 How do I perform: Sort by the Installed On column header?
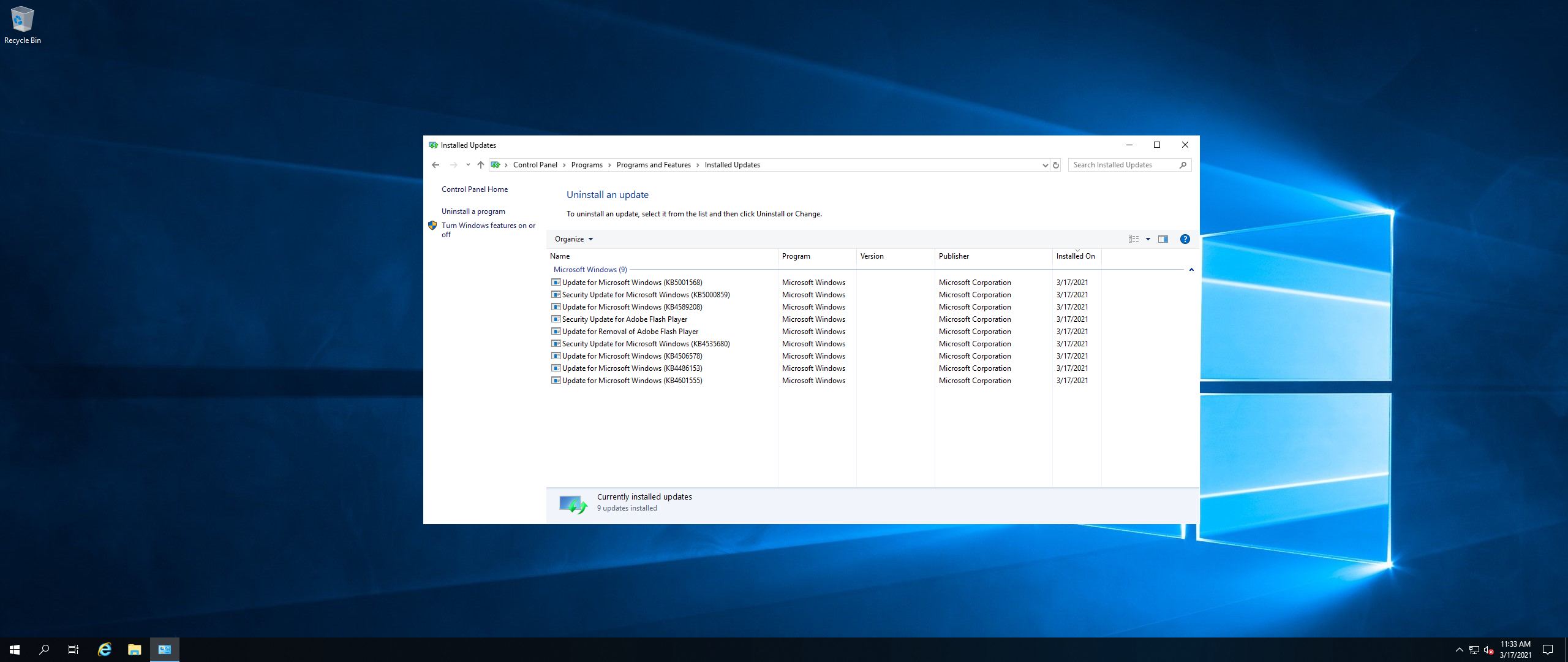(x=1077, y=256)
